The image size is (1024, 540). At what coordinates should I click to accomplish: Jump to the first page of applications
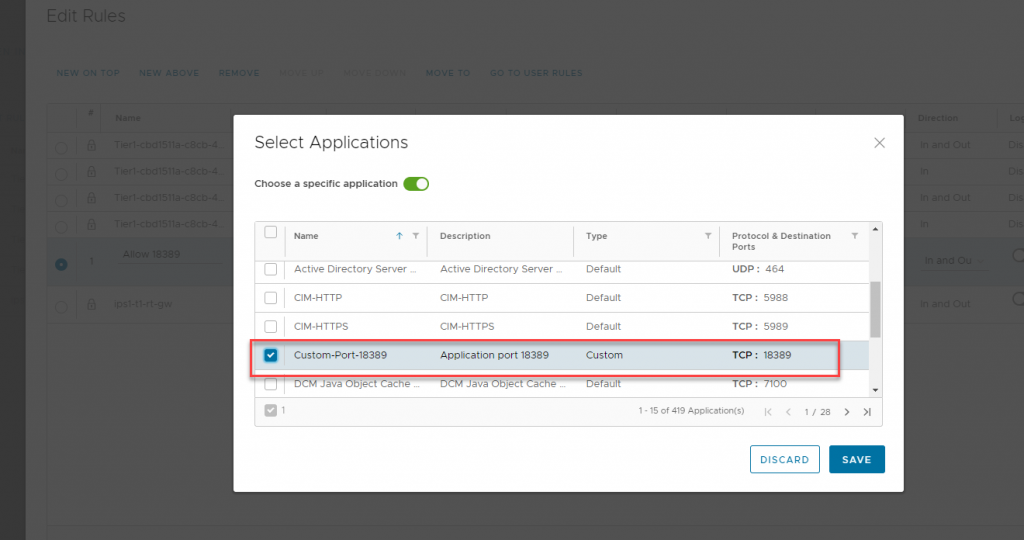pos(768,412)
